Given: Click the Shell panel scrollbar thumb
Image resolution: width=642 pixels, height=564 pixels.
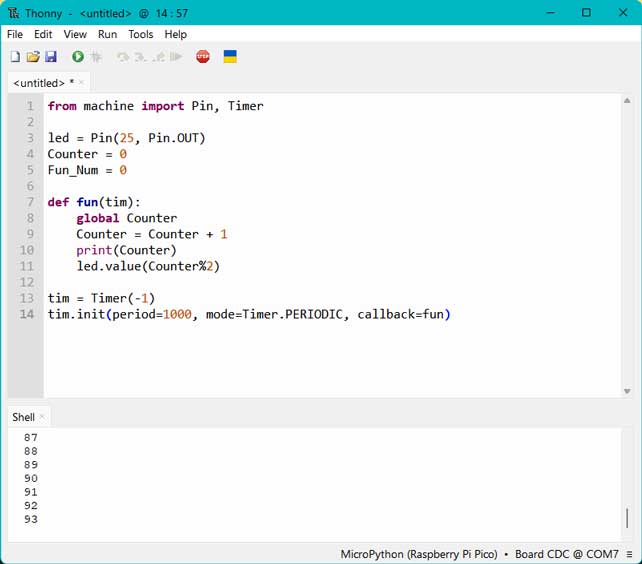Looking at the screenshot, I should tap(627, 518).
